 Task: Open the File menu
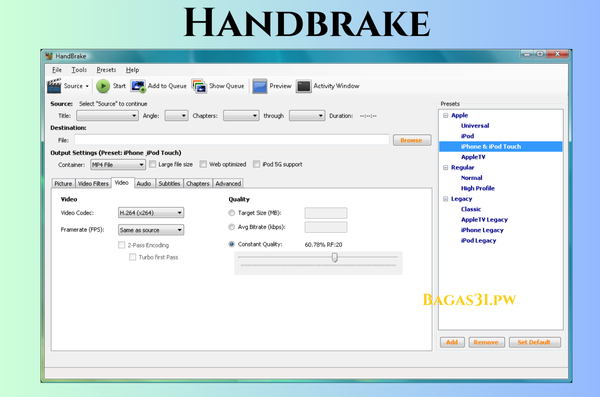[x=57, y=70]
